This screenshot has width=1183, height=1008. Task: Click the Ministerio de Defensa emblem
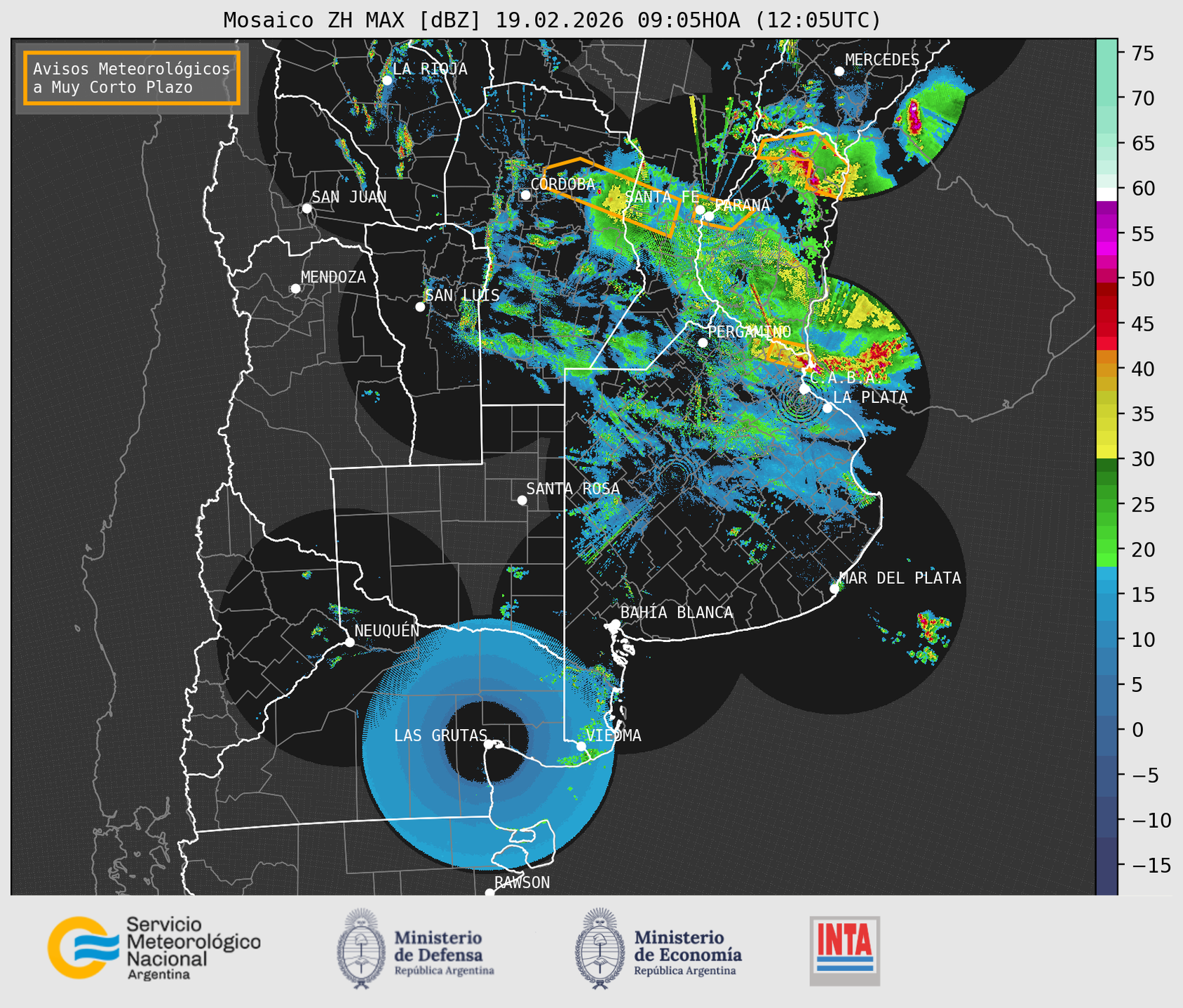click(x=361, y=948)
